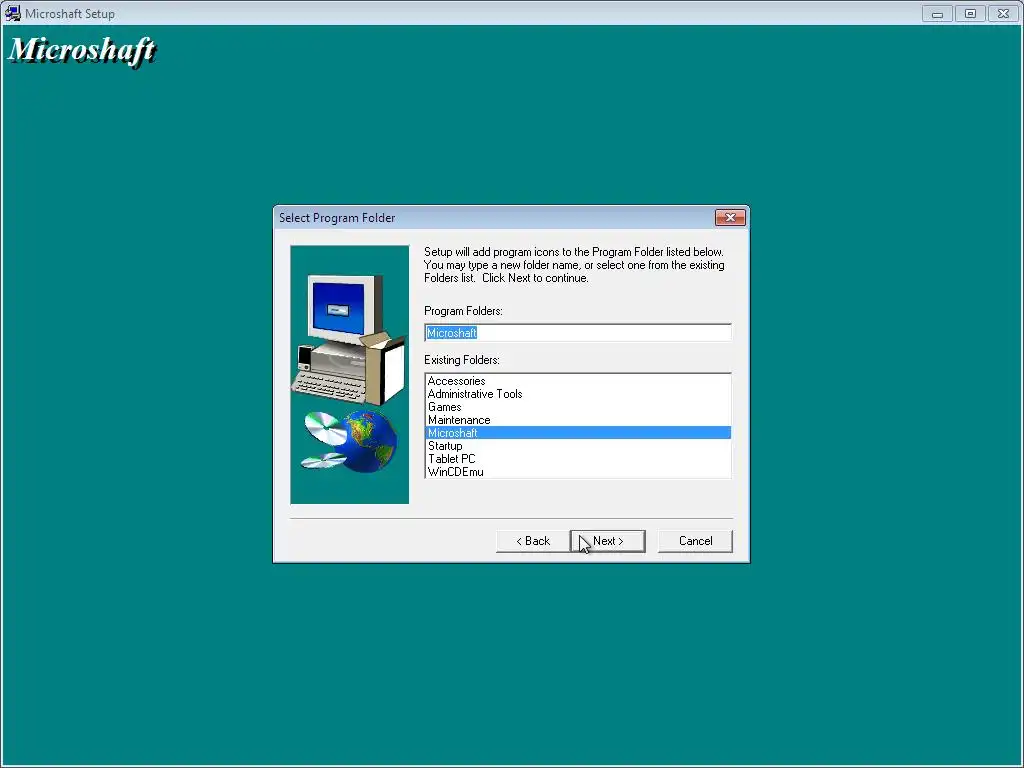Image resolution: width=1024 pixels, height=768 pixels.
Task: Minimize the Microshaft Setup window
Action: [937, 13]
